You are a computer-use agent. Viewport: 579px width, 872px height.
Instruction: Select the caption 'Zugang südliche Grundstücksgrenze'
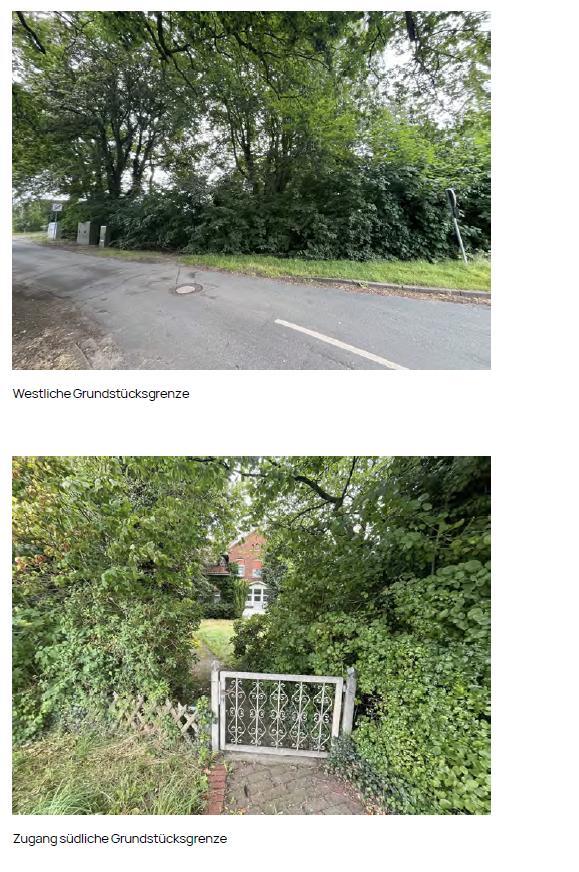click(120, 839)
